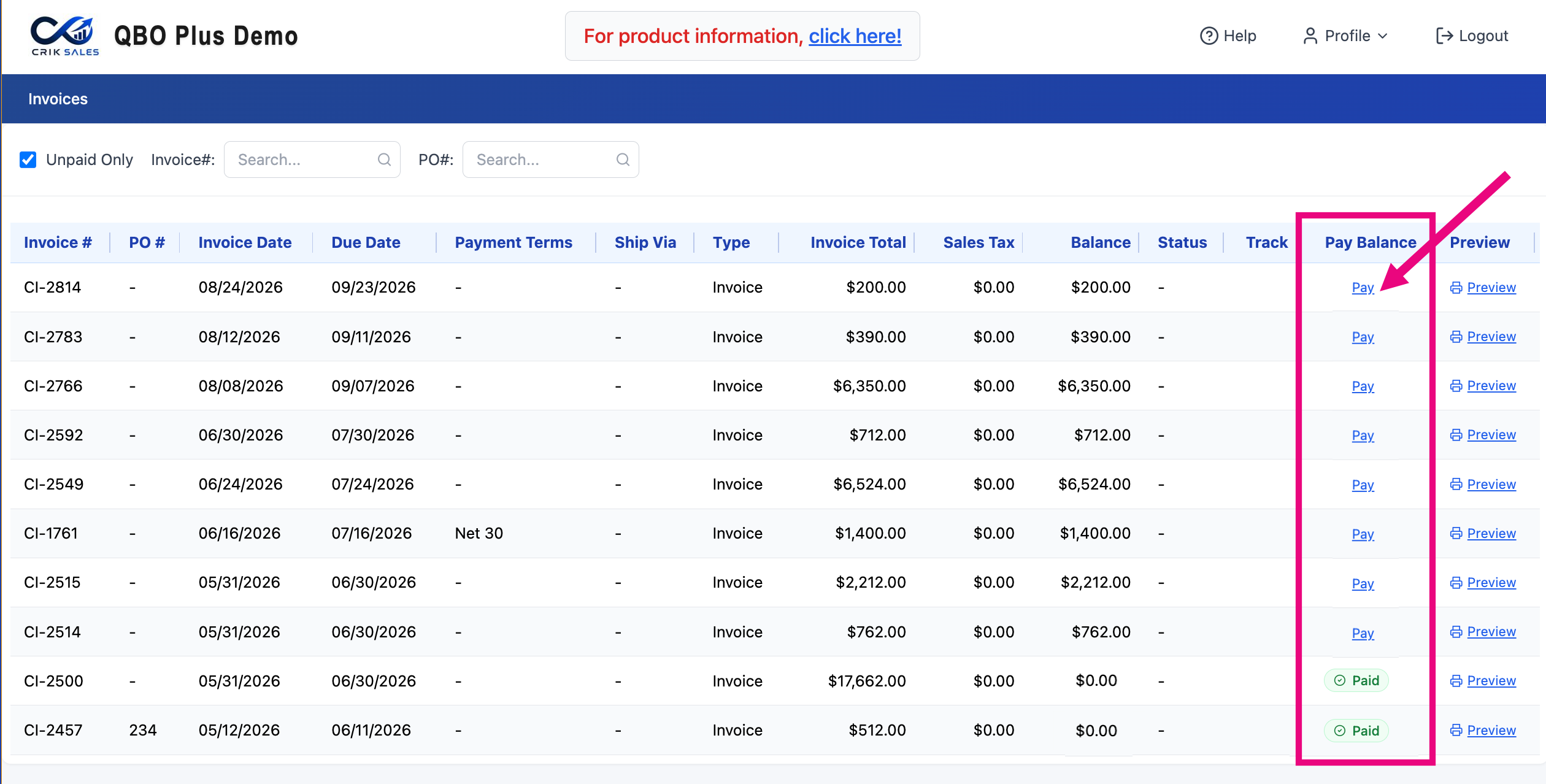Click the Logout arrow icon
Image resolution: width=1546 pixels, height=784 pixels.
click(x=1444, y=36)
